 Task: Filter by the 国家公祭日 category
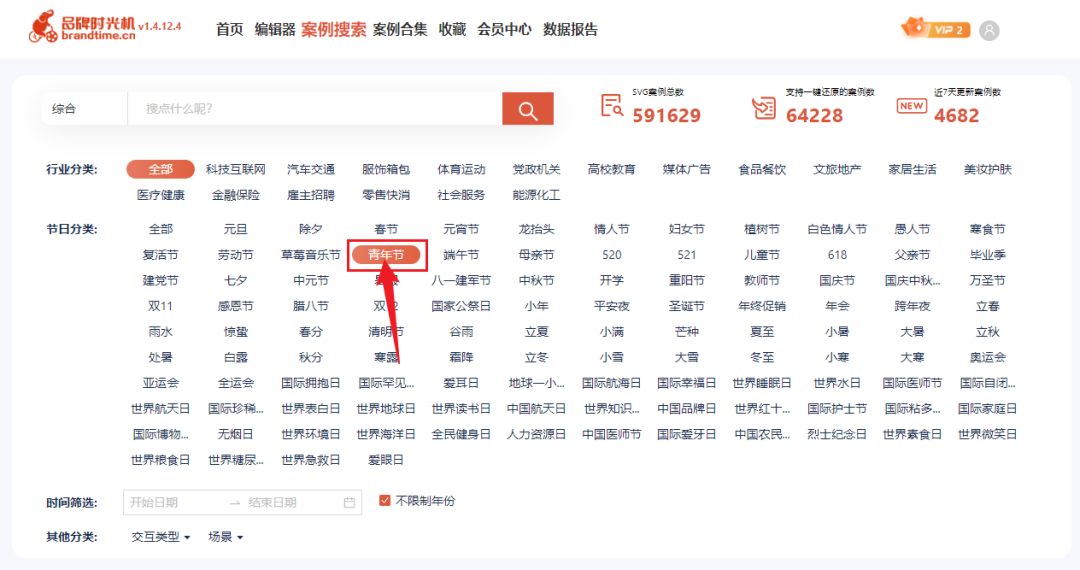point(461,306)
